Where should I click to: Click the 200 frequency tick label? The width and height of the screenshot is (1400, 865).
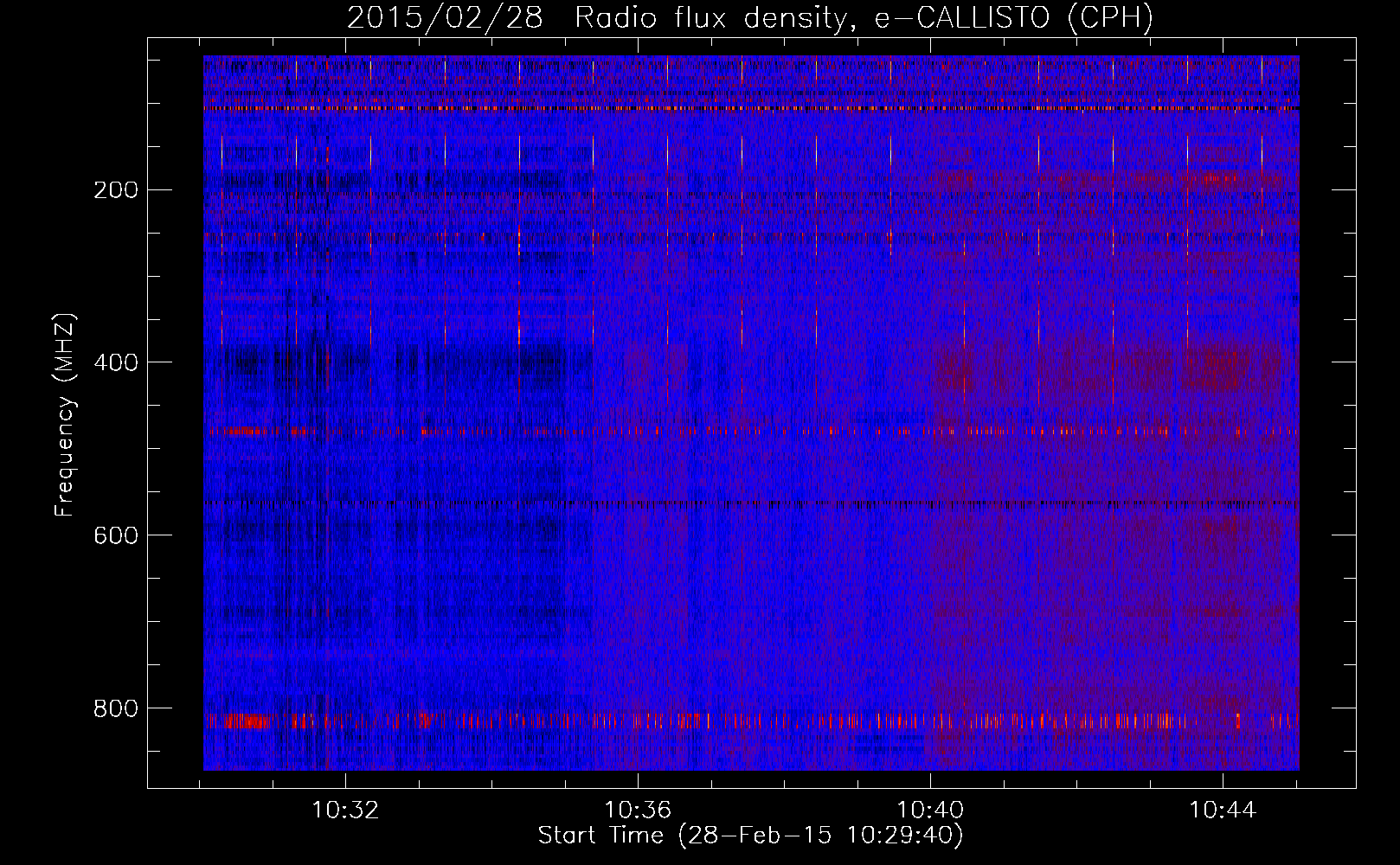pos(116,190)
